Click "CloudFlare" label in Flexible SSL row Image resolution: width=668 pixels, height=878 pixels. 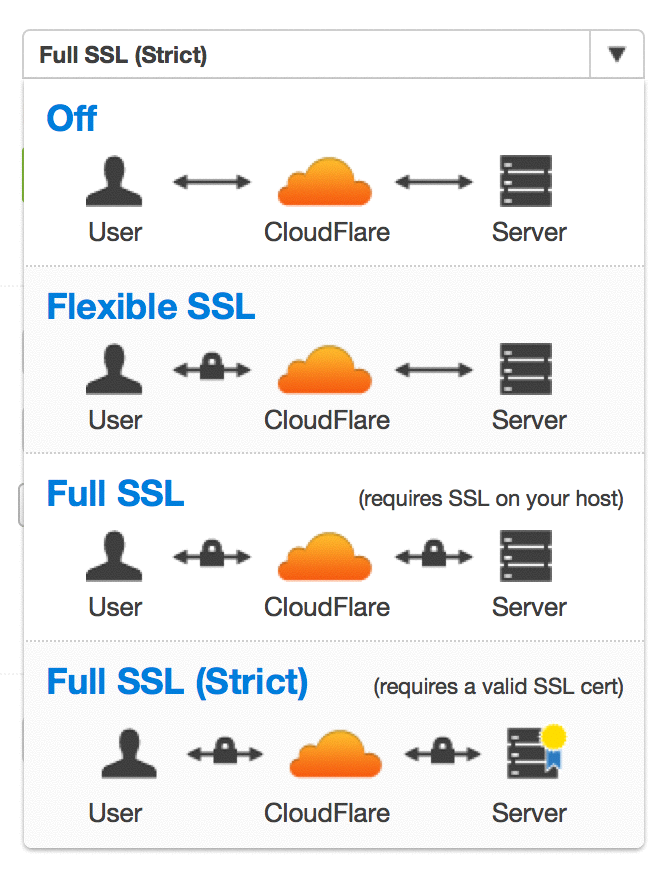coord(327,421)
